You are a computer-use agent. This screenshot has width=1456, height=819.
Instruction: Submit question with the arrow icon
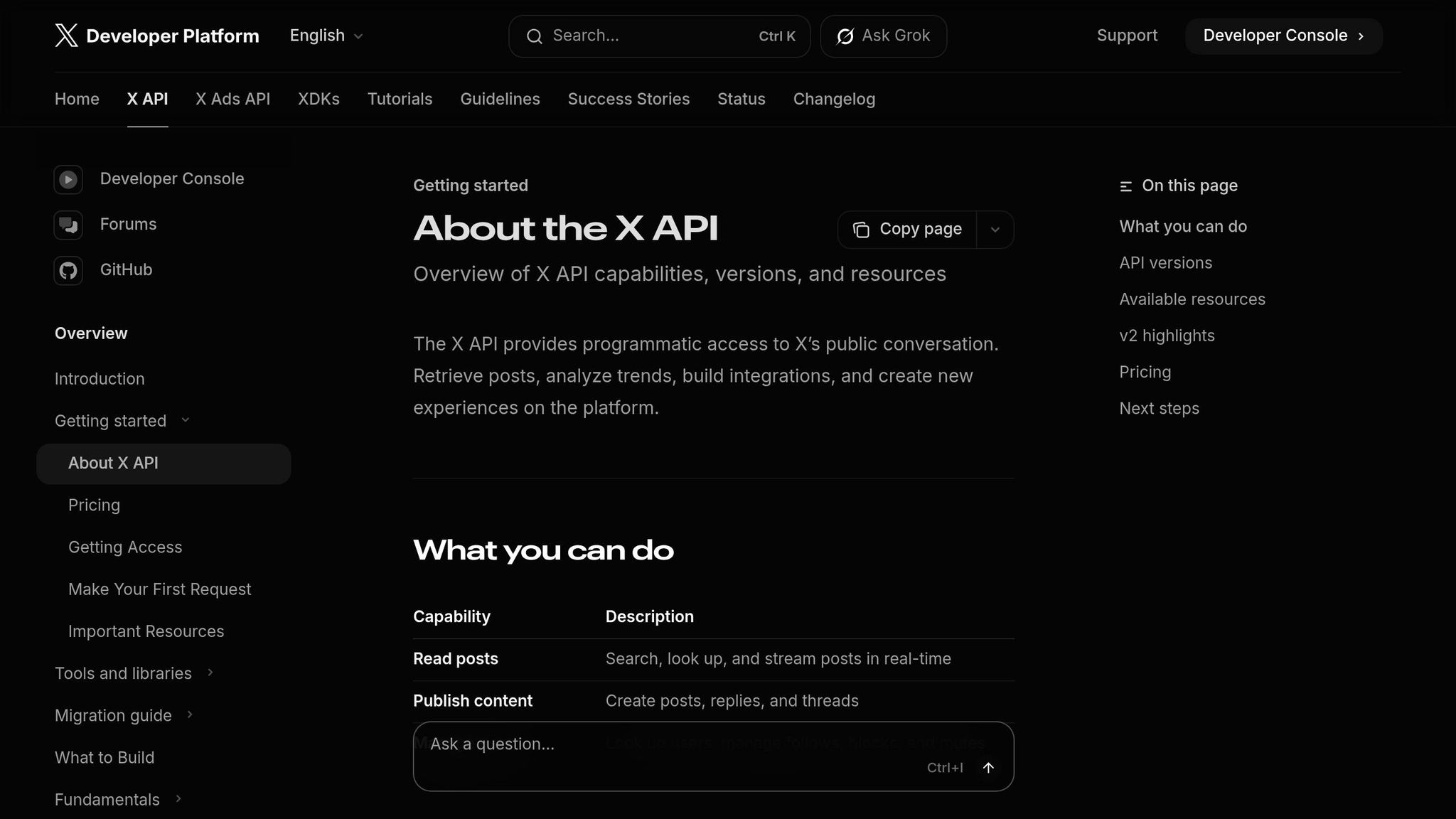(x=988, y=768)
